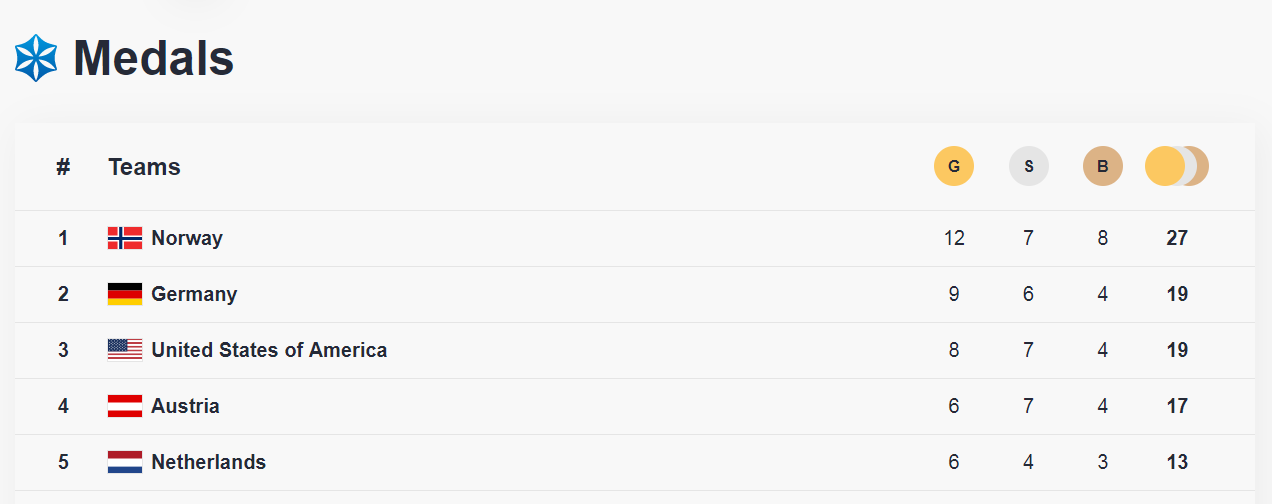Image resolution: width=1272 pixels, height=504 pixels.
Task: Click the Medals page heading
Action: pyautogui.click(x=154, y=58)
